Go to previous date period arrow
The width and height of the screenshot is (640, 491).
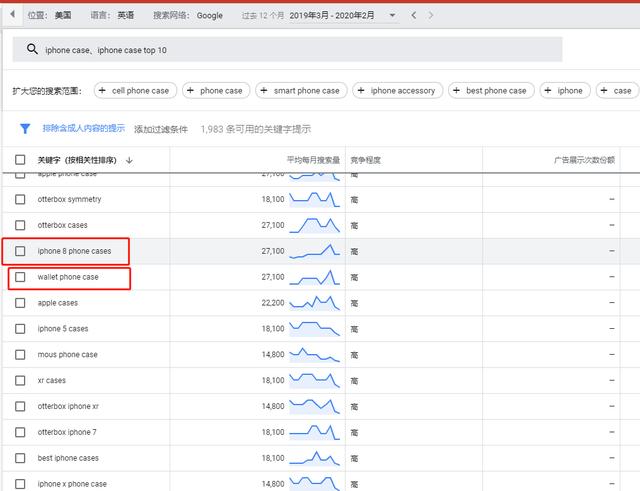(415, 16)
